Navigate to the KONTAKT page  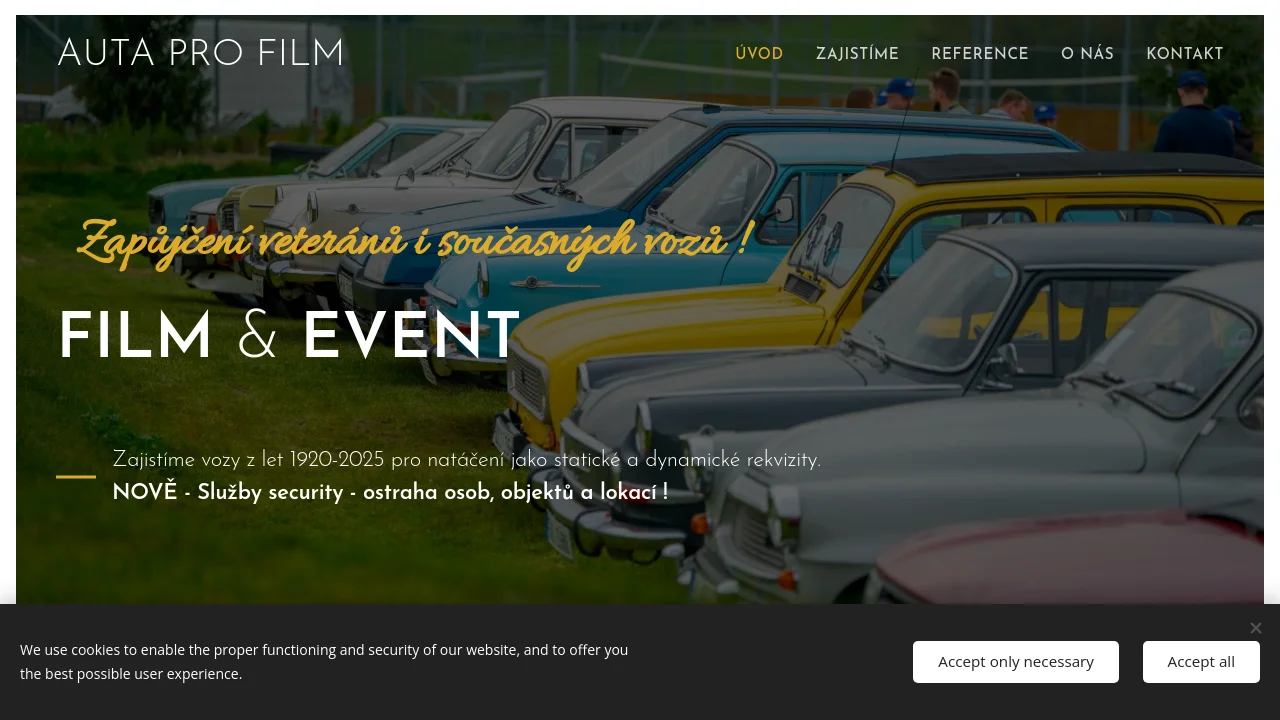1185,54
